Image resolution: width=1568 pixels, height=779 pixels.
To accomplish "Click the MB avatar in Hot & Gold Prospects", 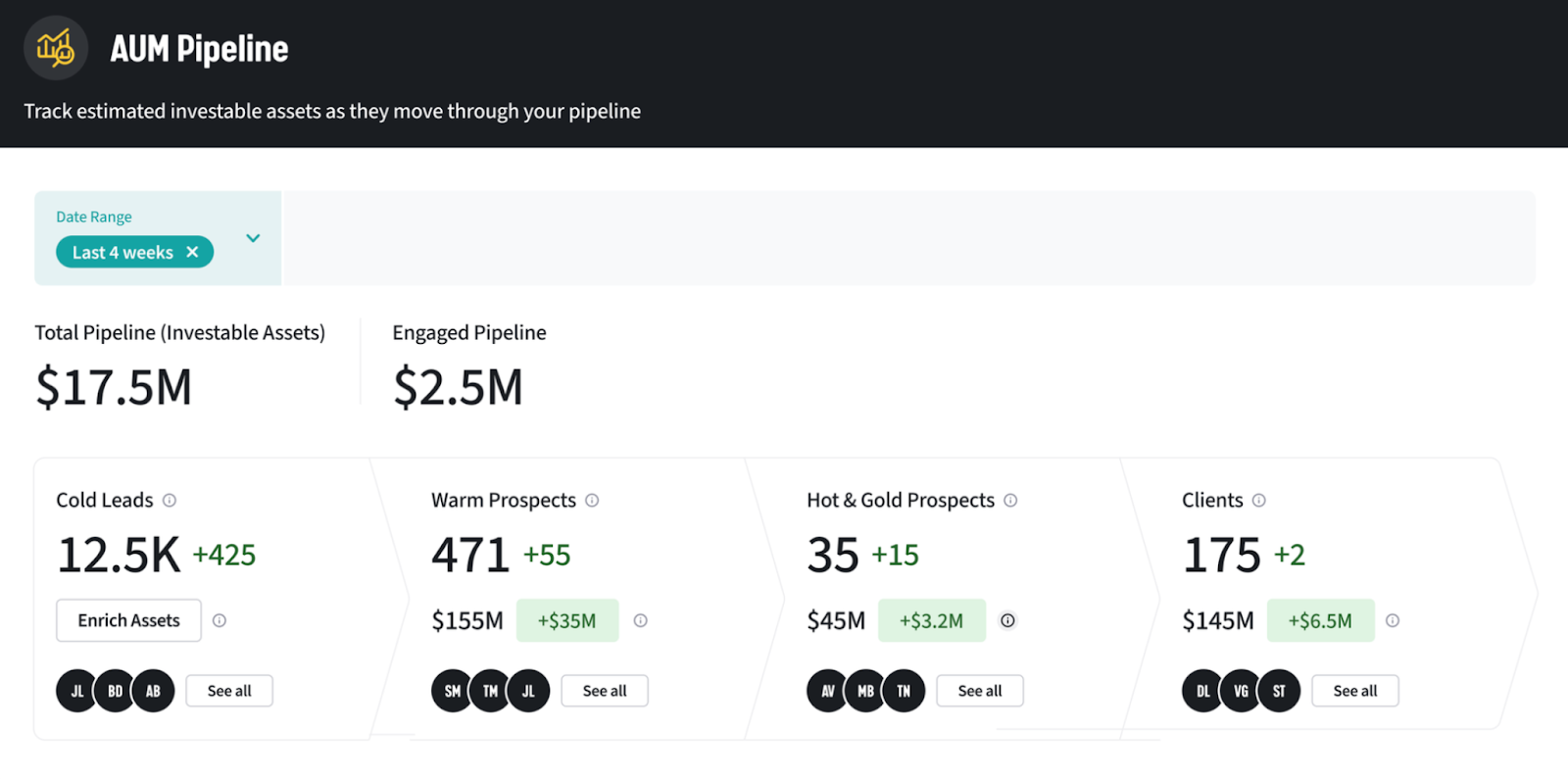I will tap(865, 691).
